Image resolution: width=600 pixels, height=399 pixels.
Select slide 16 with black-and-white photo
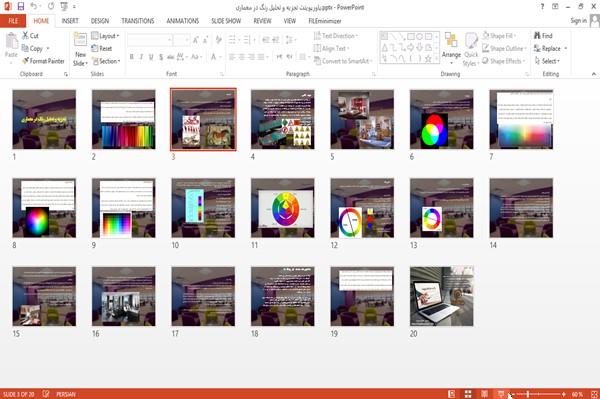[x=124, y=296]
